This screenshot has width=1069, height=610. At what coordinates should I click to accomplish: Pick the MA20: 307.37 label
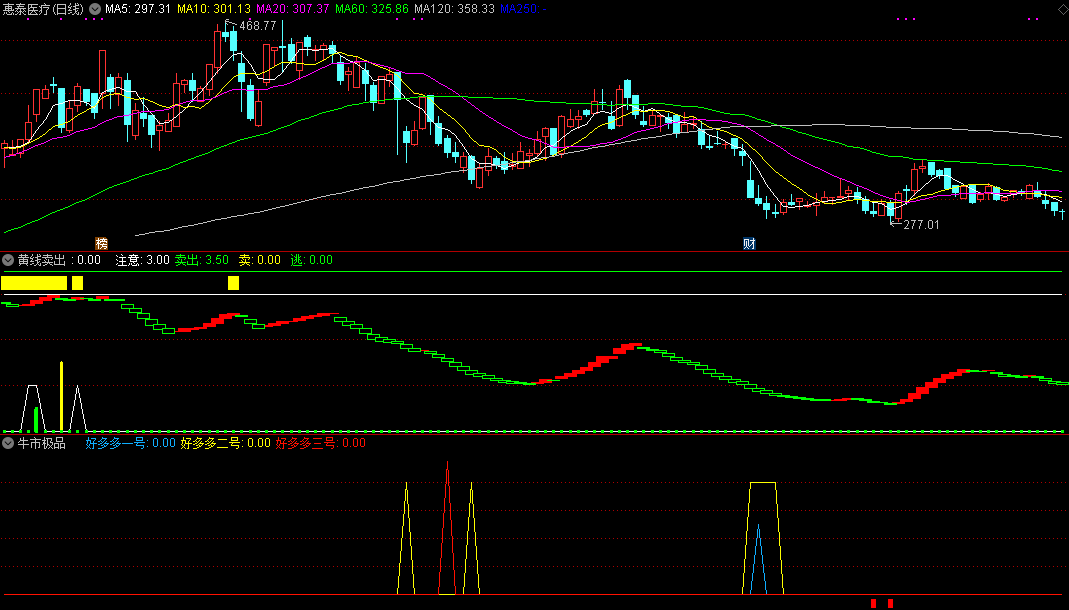coord(292,9)
